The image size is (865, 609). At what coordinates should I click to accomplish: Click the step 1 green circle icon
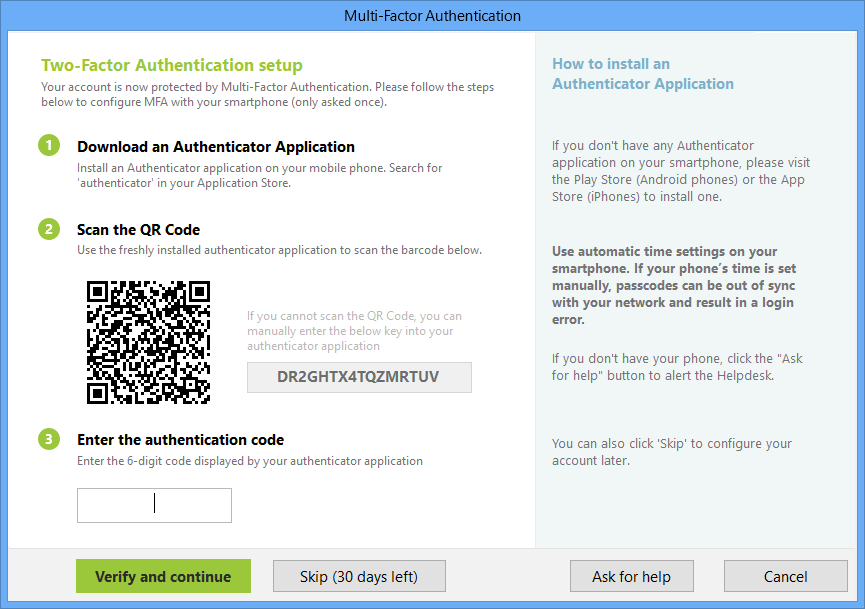[49, 146]
